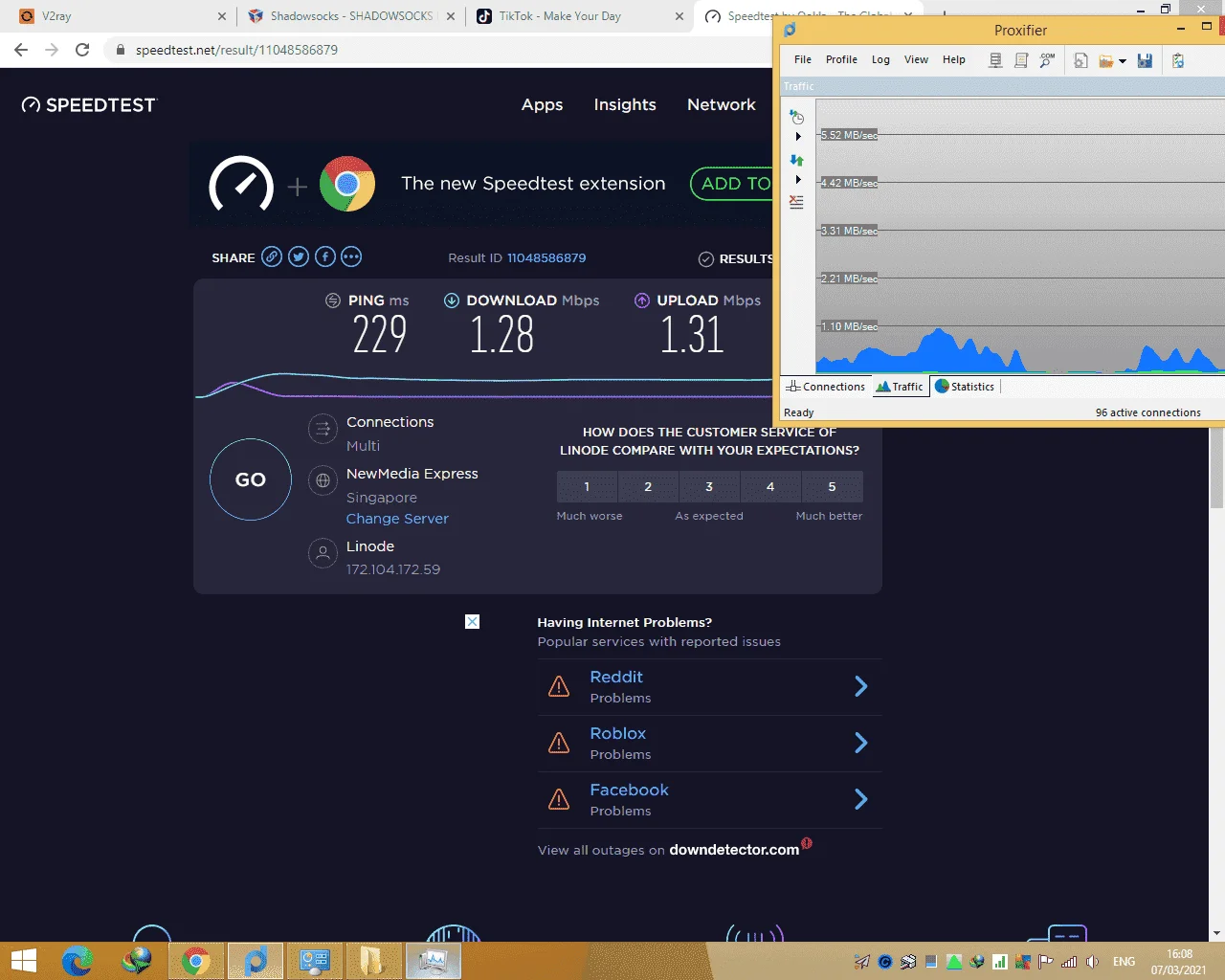Rate Linode customer service 2
The width and height of the screenshot is (1225, 980).
coord(648,486)
